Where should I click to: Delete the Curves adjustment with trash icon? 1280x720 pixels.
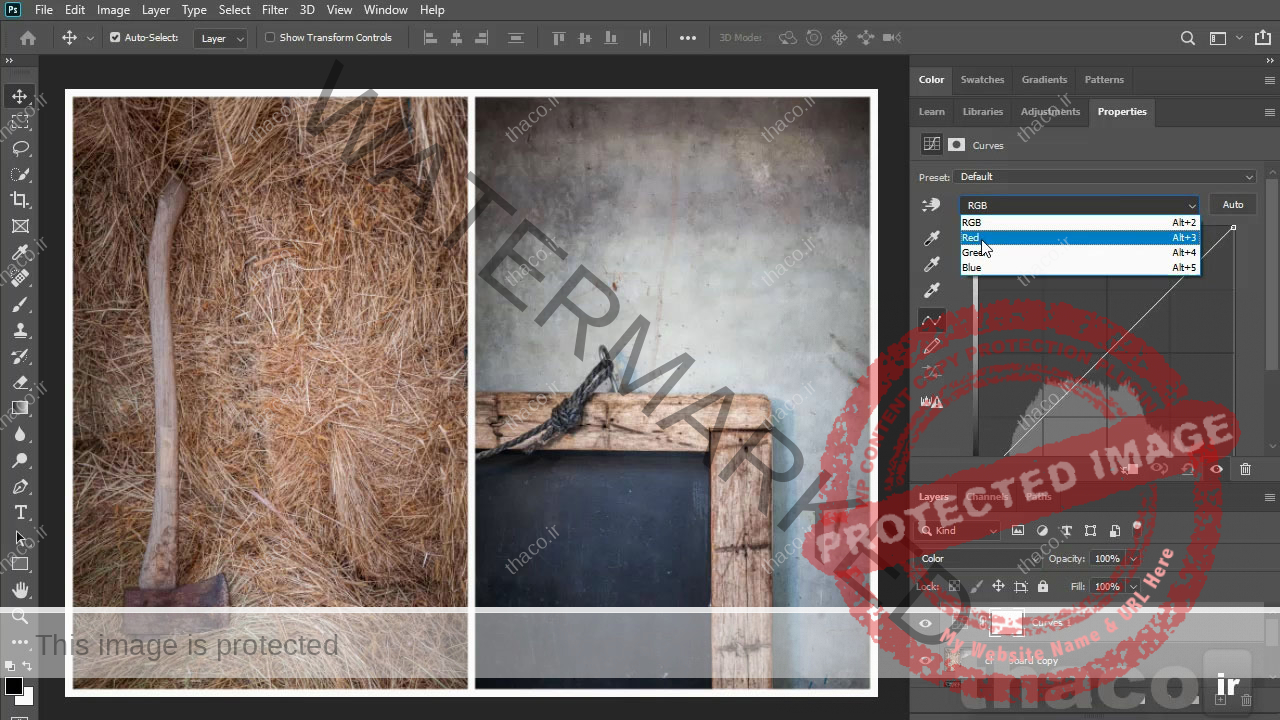point(1245,469)
